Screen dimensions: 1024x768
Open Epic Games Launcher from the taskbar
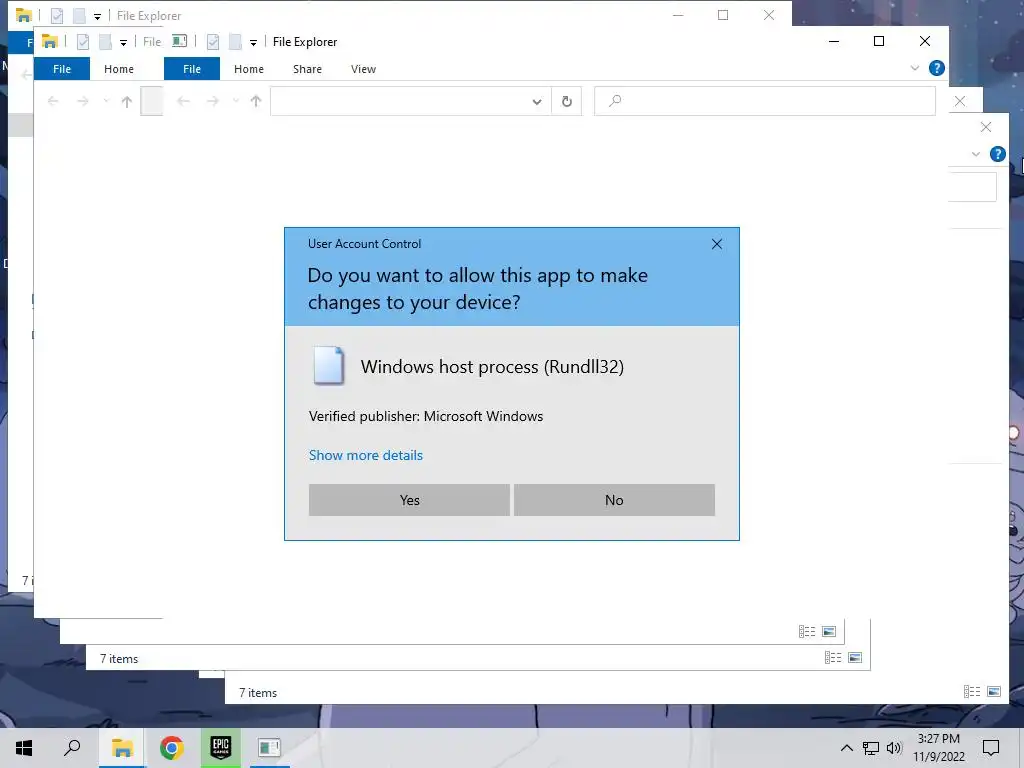pyautogui.click(x=221, y=748)
